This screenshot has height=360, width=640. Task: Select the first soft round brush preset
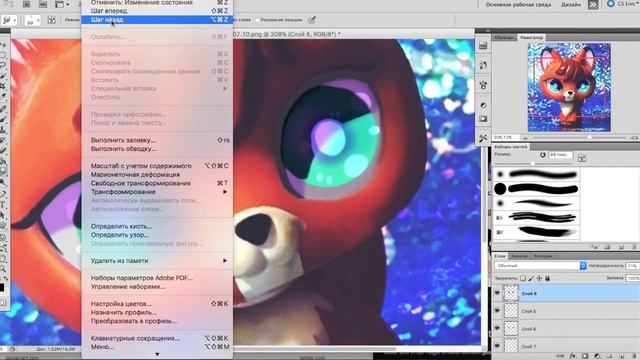pos(536,175)
